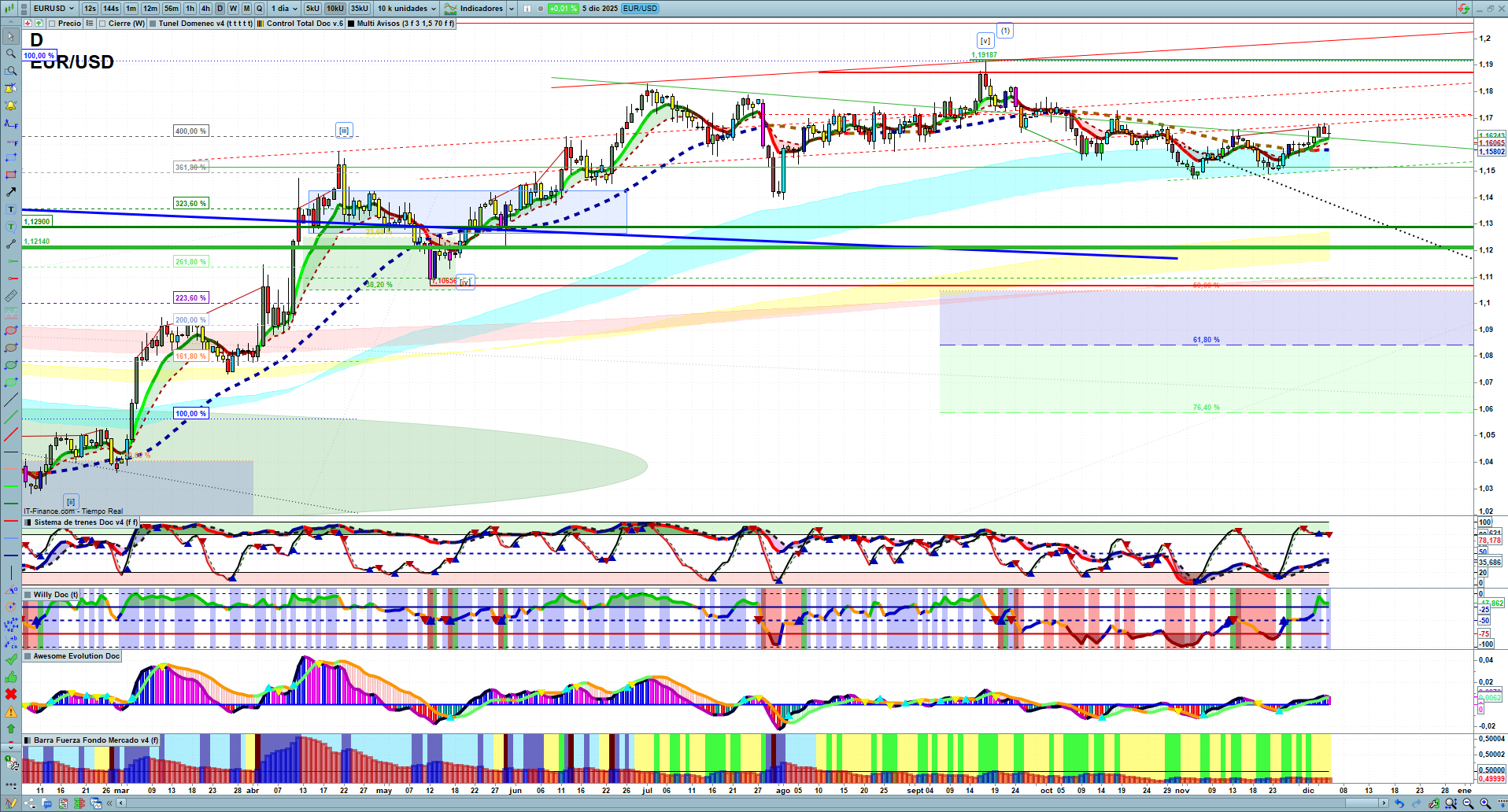Select the alert bell tool
This screenshot has height=812, width=1508.
10,105
